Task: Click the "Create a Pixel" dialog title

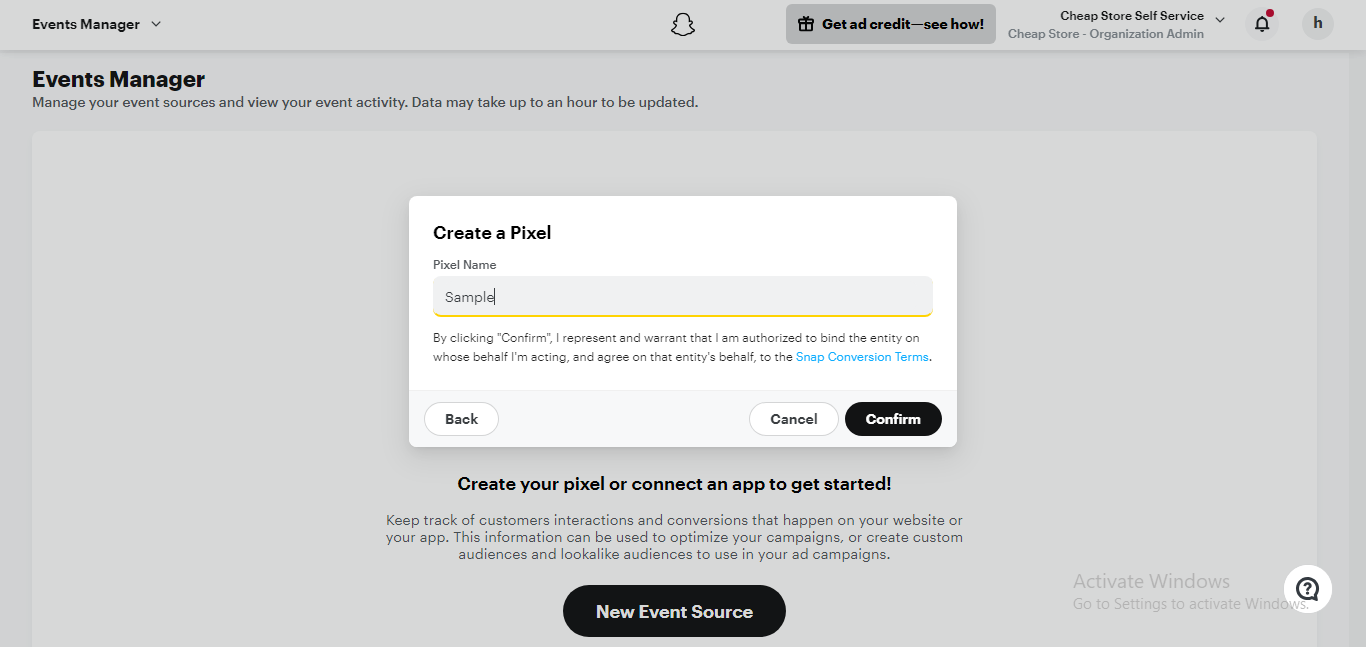Action: (492, 233)
